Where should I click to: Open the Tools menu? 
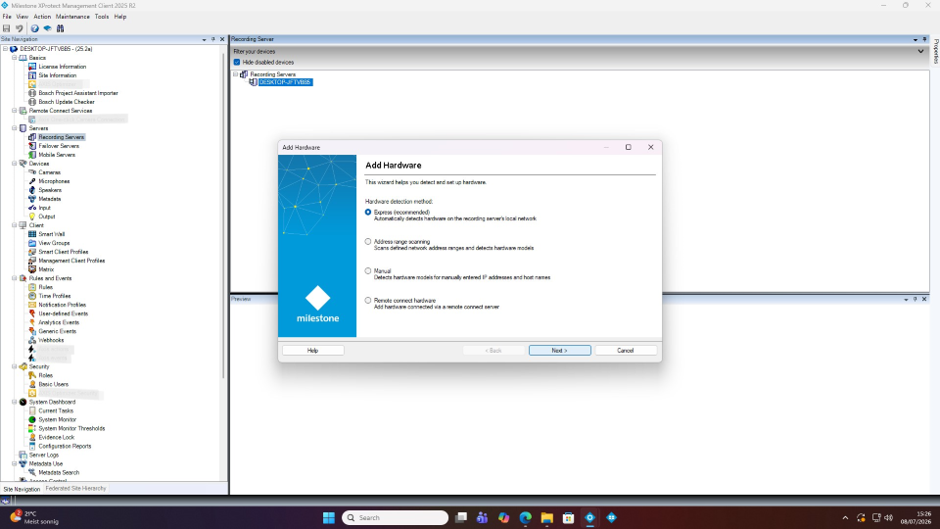[x=102, y=17]
